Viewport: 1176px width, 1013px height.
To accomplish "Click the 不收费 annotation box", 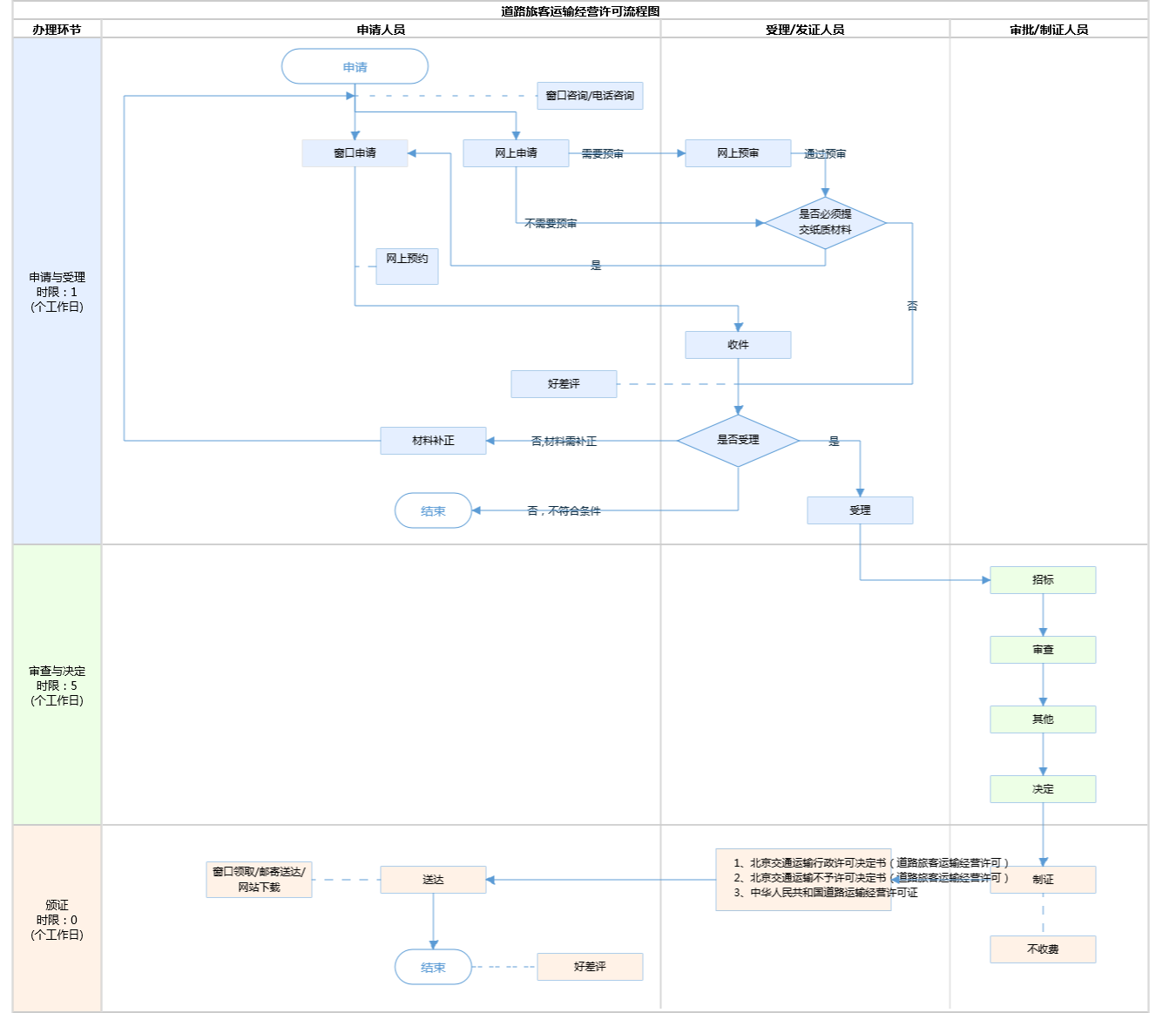I will pos(1043,949).
